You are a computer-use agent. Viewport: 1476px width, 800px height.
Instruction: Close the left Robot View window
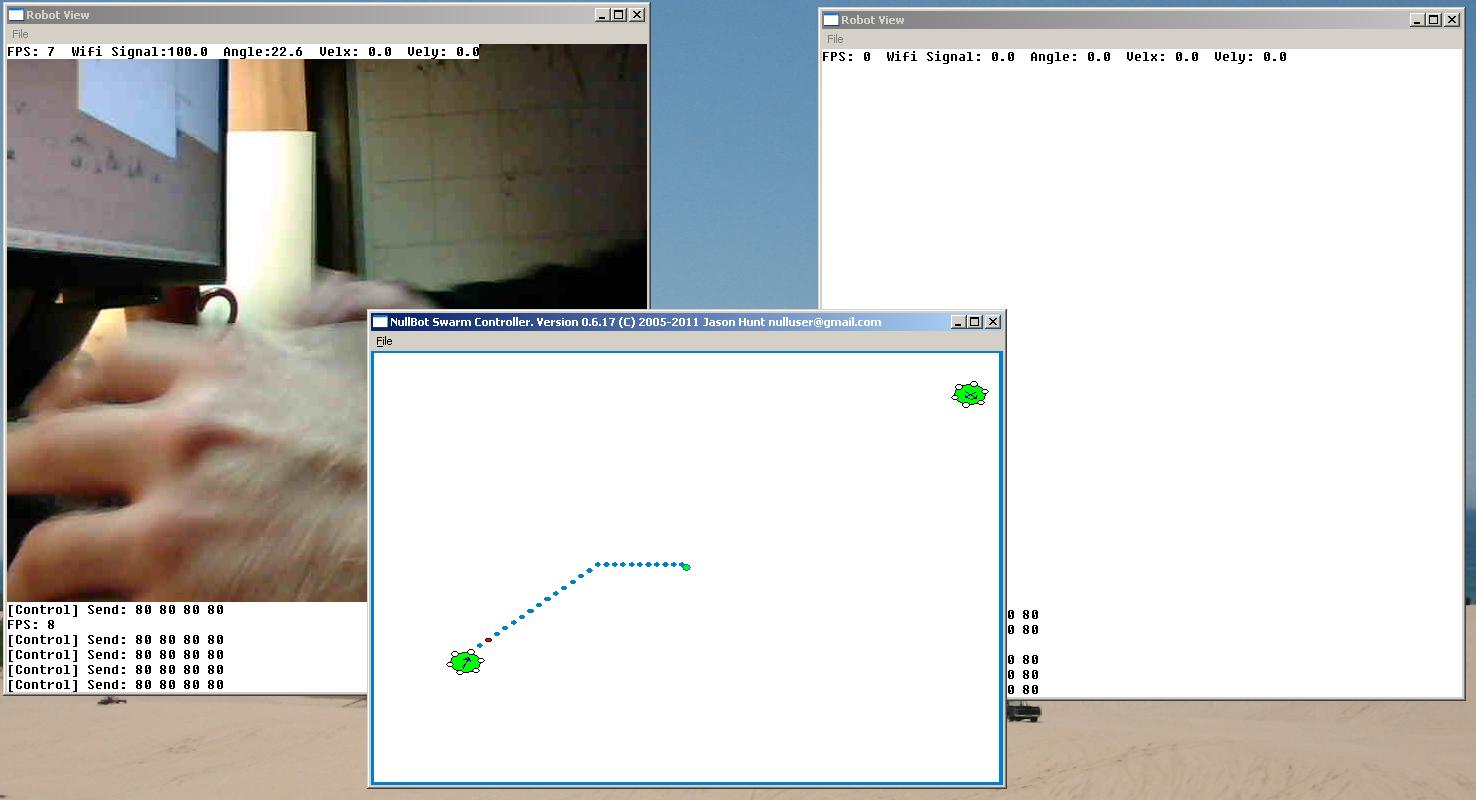[x=637, y=15]
